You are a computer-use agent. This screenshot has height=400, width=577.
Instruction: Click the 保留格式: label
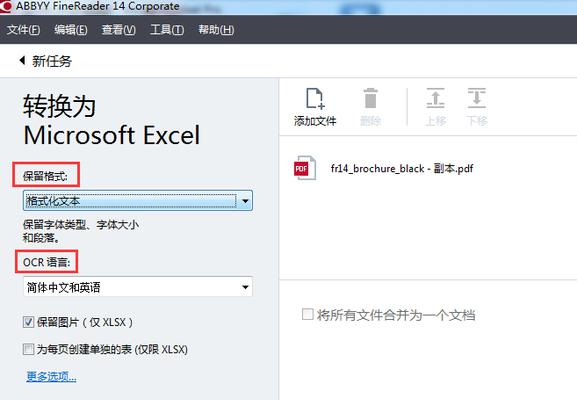point(45,176)
